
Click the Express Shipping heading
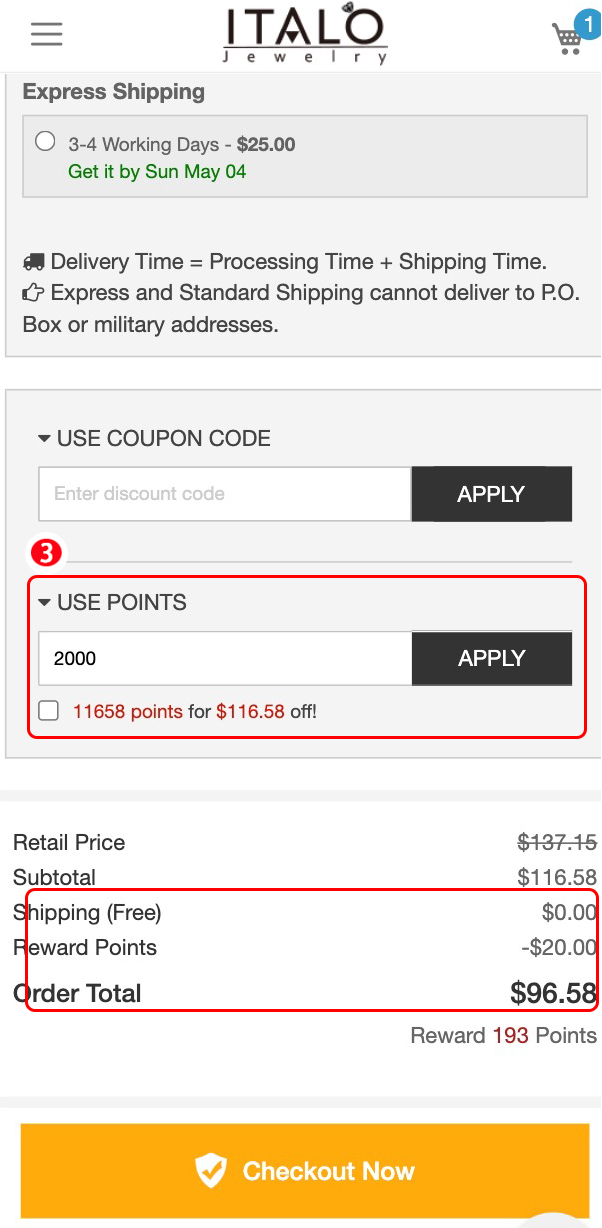click(x=114, y=92)
